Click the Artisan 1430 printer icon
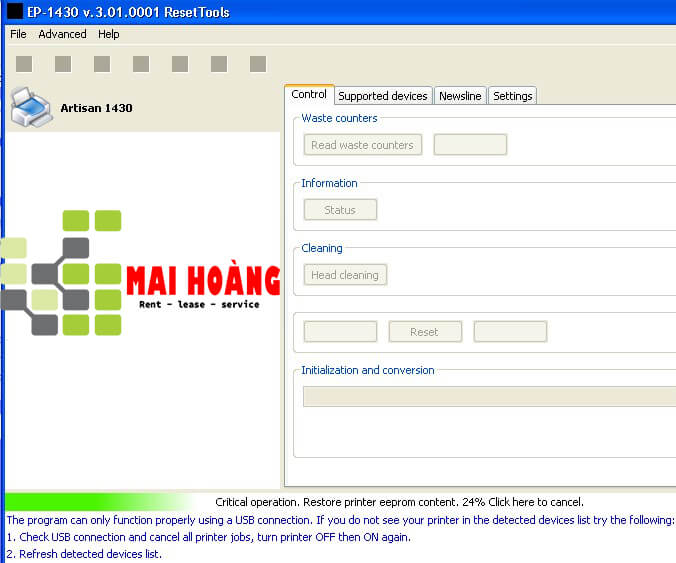676x563 pixels. tap(30, 106)
